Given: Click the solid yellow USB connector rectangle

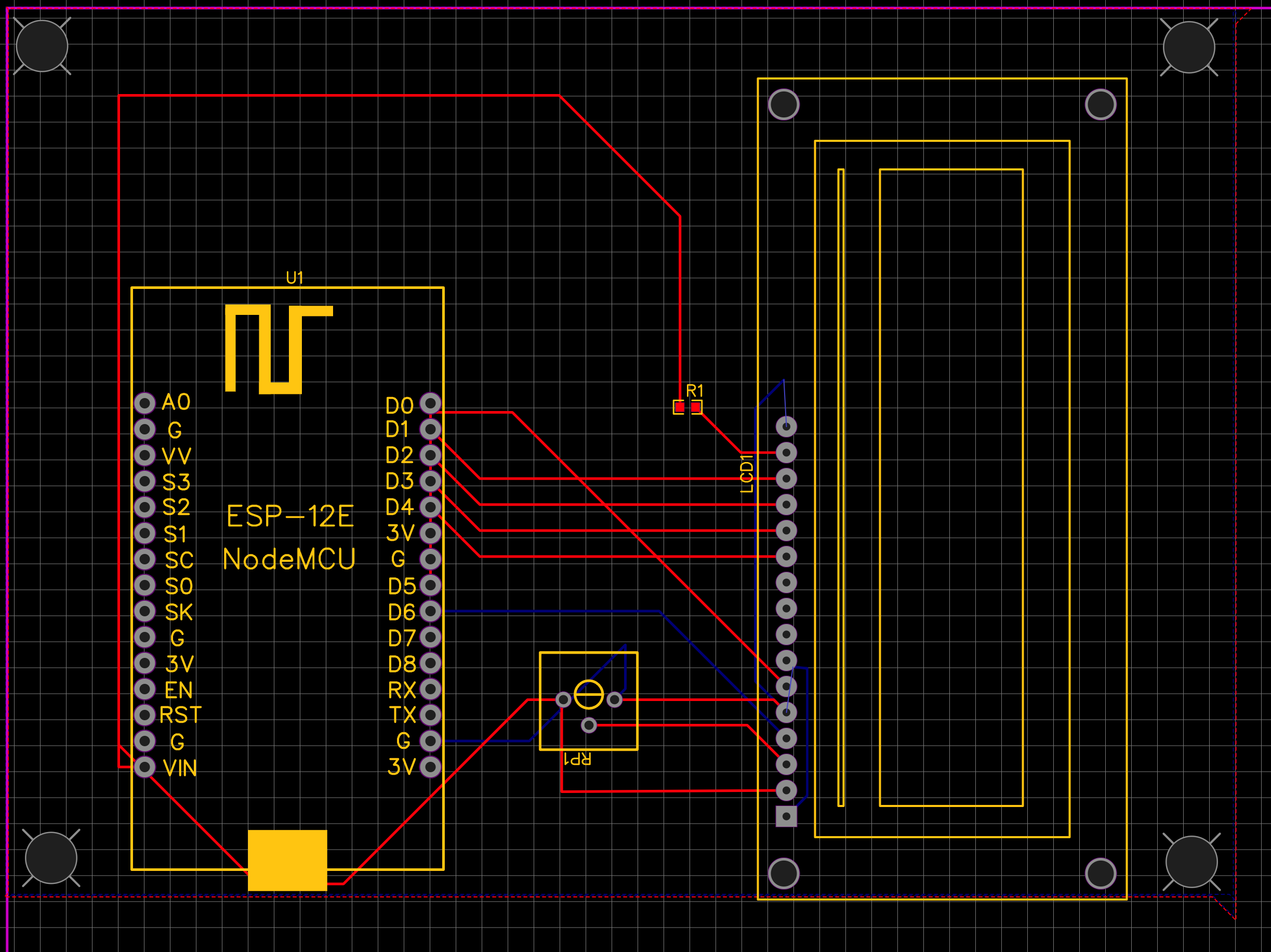Looking at the screenshot, I should point(287,860).
